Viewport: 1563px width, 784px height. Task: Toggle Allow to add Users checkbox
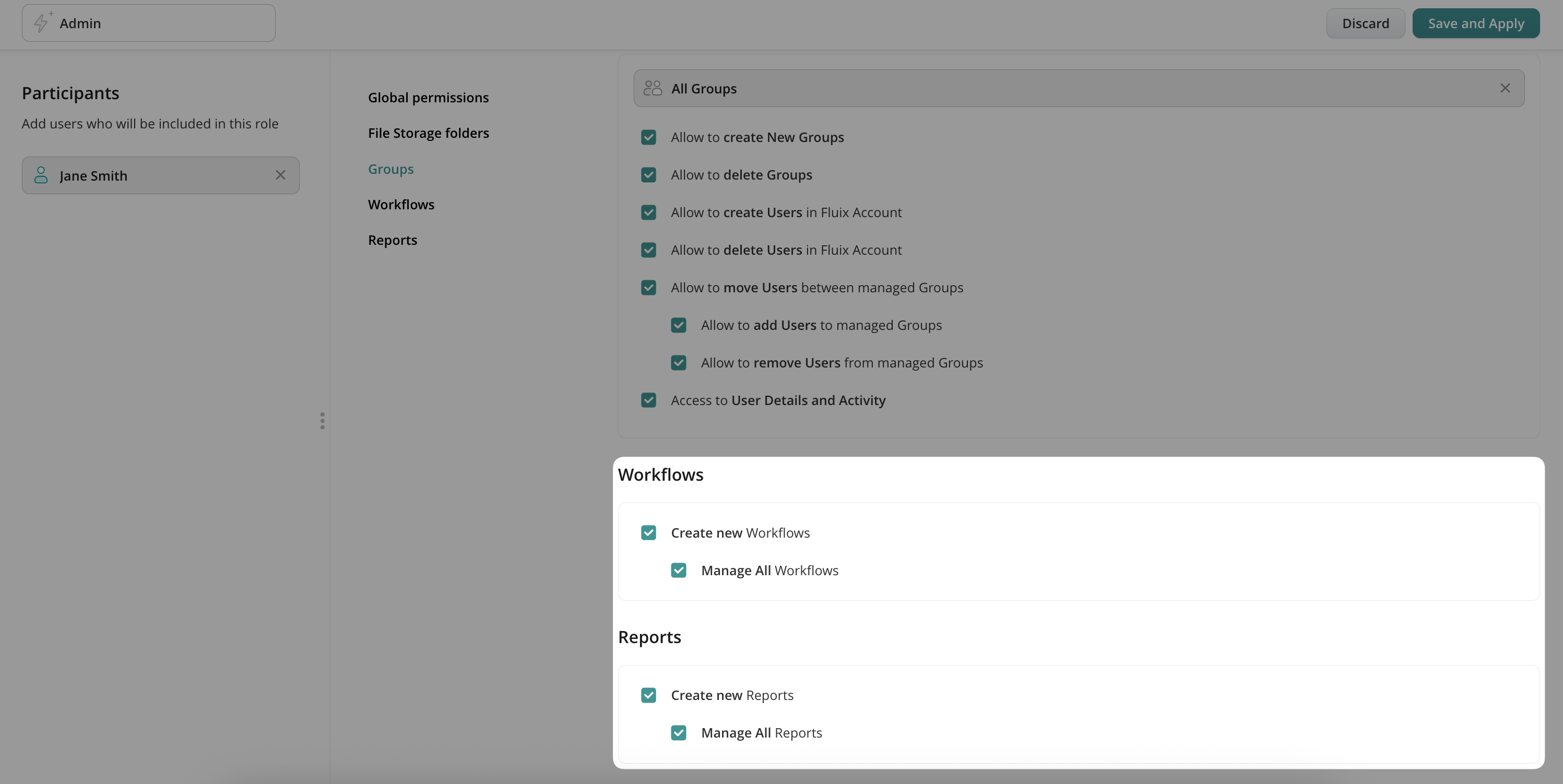[x=678, y=325]
